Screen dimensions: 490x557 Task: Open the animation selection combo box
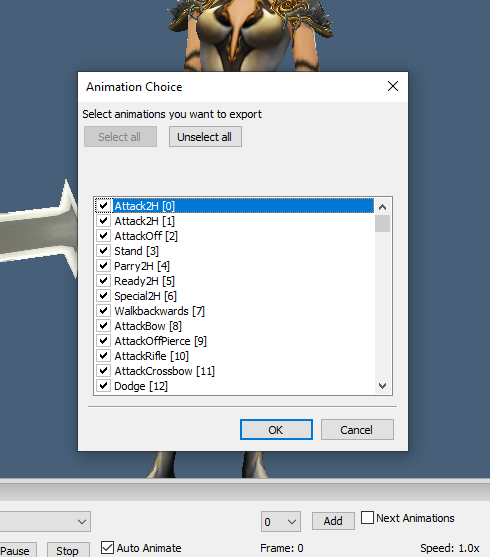(x=45, y=521)
